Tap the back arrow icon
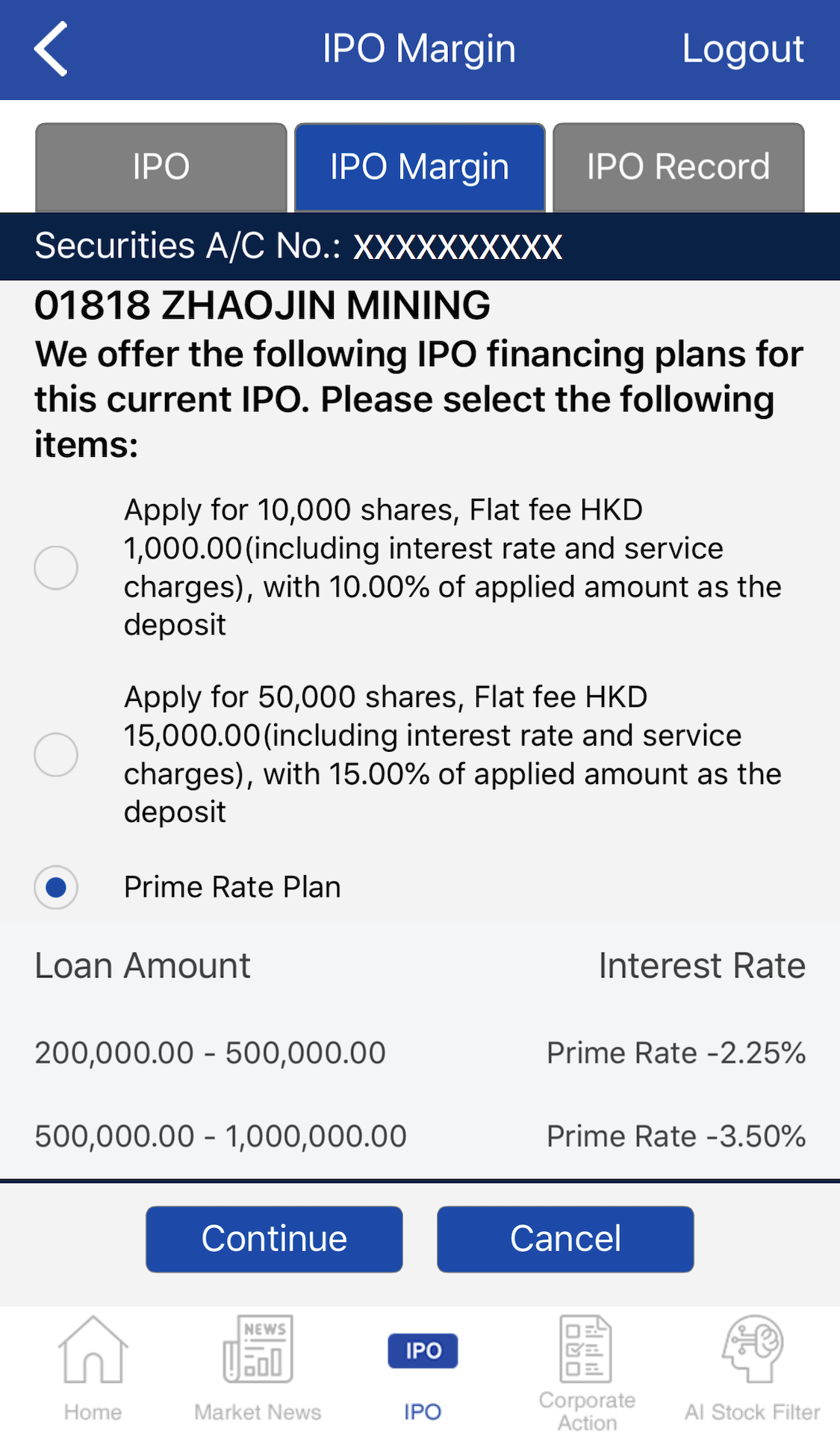Viewport: 840px width, 1441px height. tap(51, 49)
